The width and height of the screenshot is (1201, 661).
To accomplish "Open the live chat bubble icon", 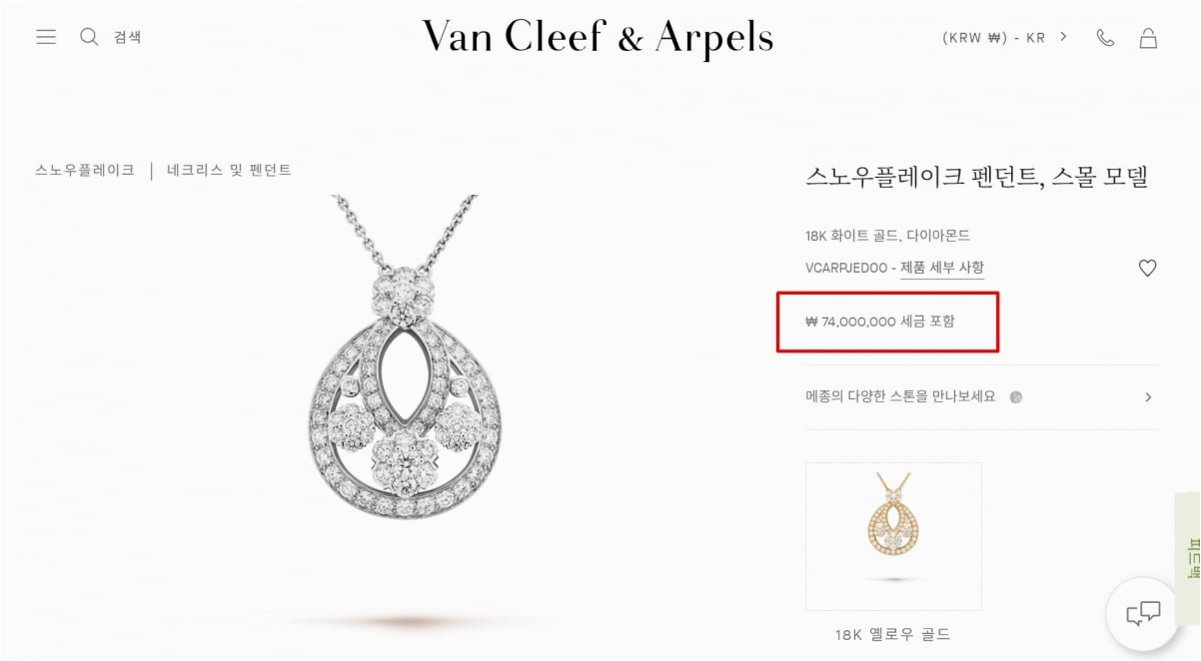I will 1143,614.
